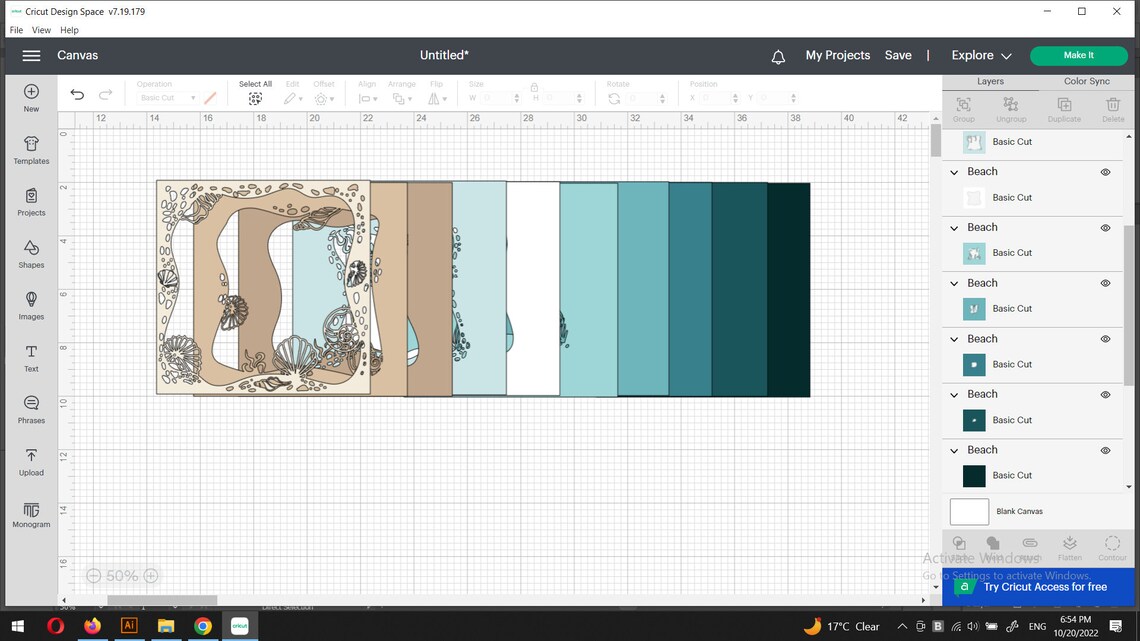1140x641 pixels.
Task: Click the Rotate icon in toolbar
Action: point(614,99)
